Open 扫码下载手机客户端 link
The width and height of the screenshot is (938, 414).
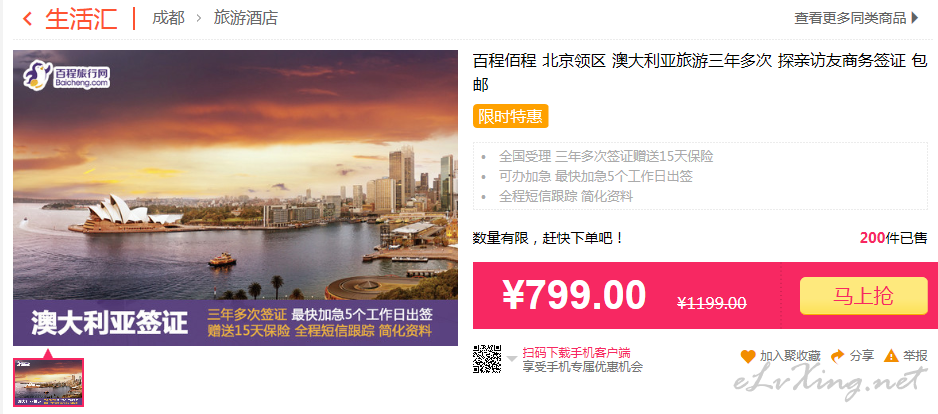pos(577,352)
